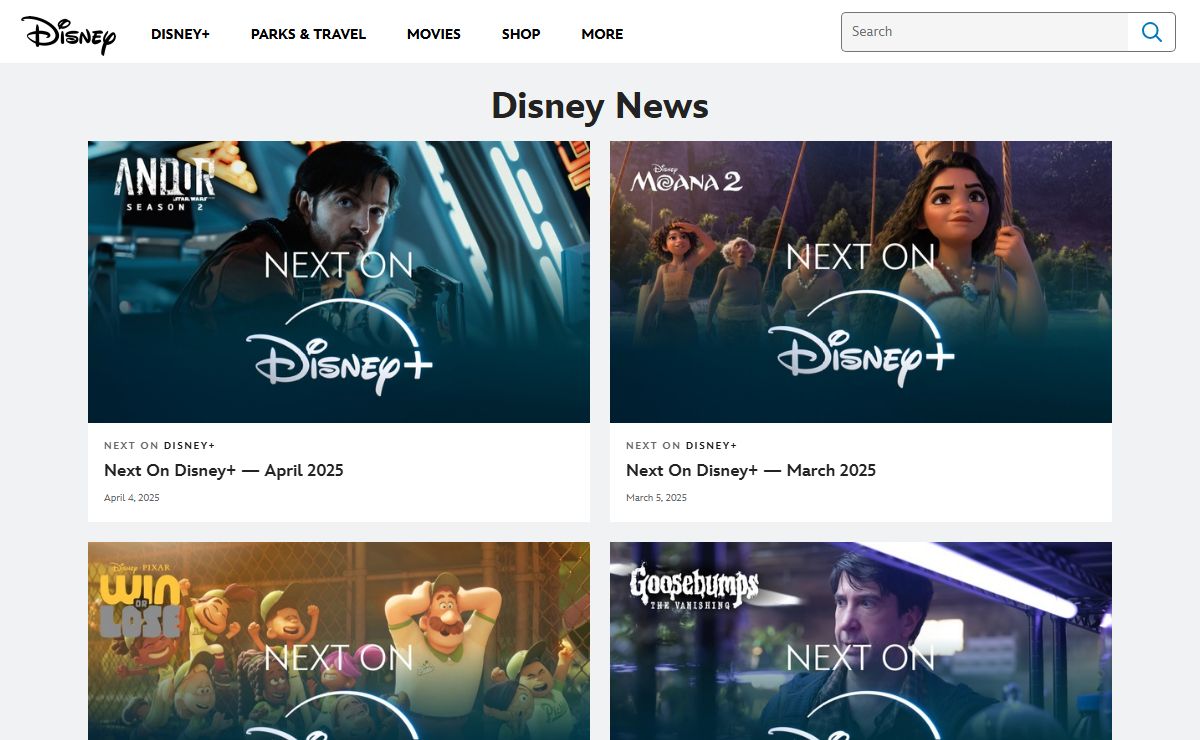
Task: Open the Win or Lose article image
Action: (339, 641)
